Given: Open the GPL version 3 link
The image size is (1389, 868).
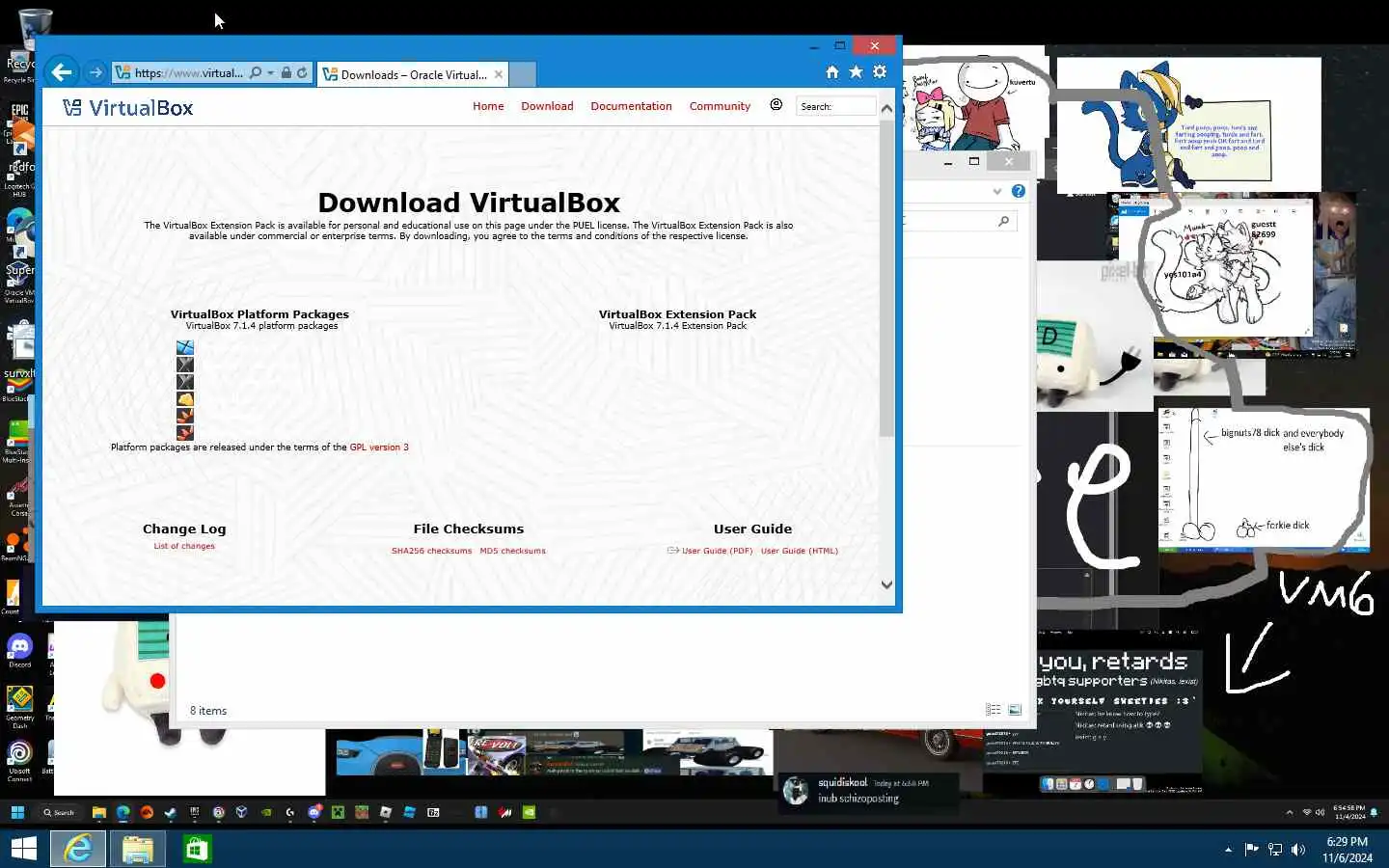Looking at the screenshot, I should click(x=379, y=448).
